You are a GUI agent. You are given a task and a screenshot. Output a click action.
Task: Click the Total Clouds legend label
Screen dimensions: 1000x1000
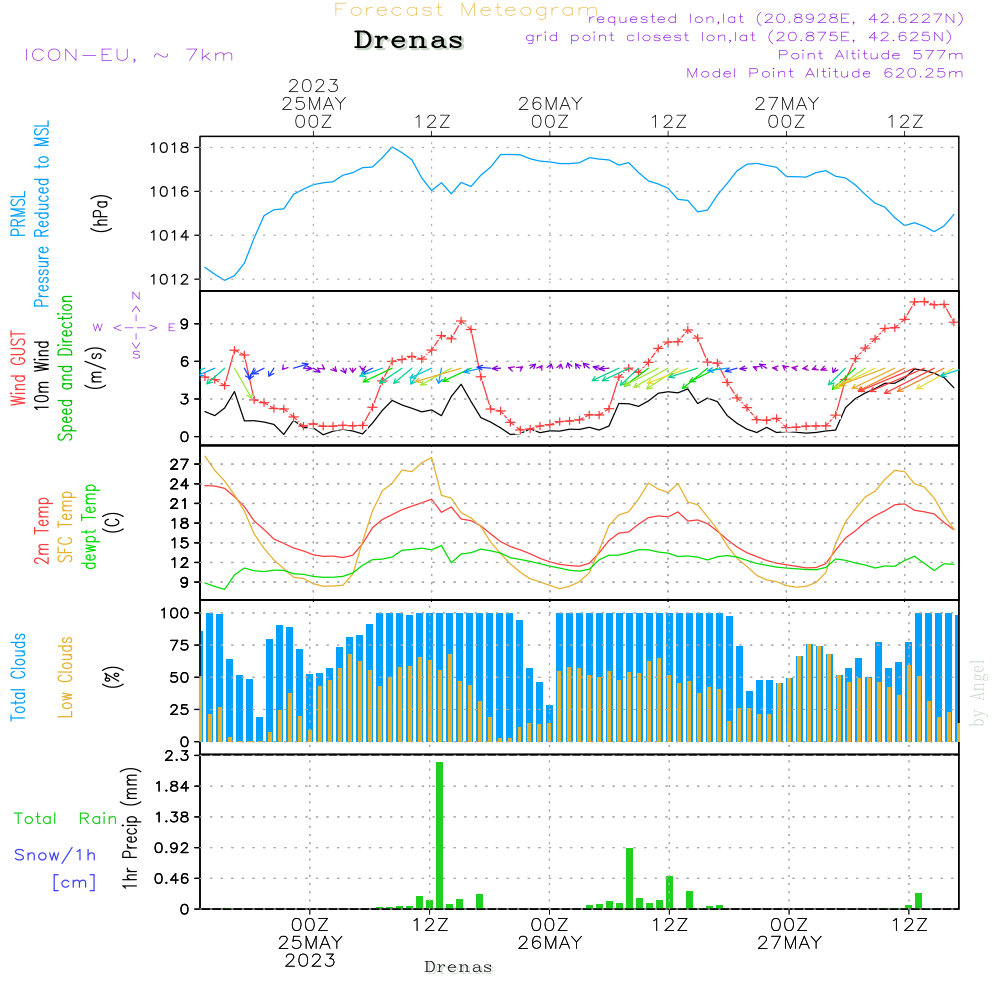click(x=18, y=677)
